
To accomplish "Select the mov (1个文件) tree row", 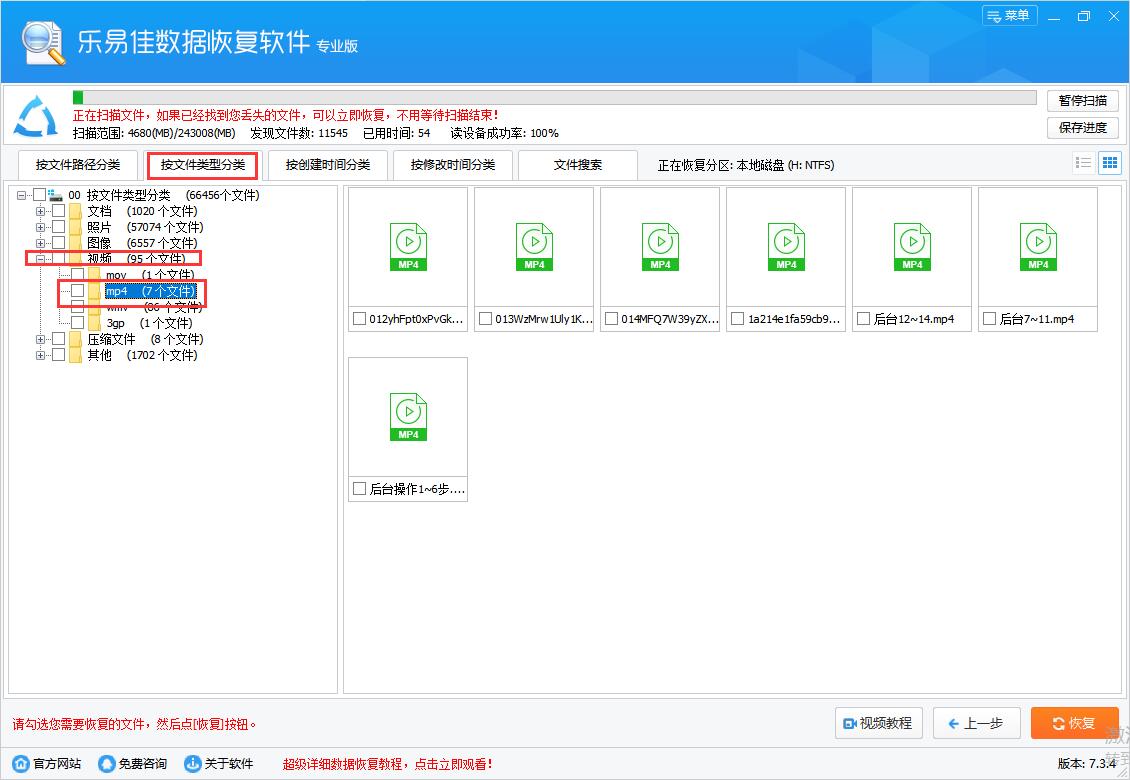I will click(x=150, y=275).
